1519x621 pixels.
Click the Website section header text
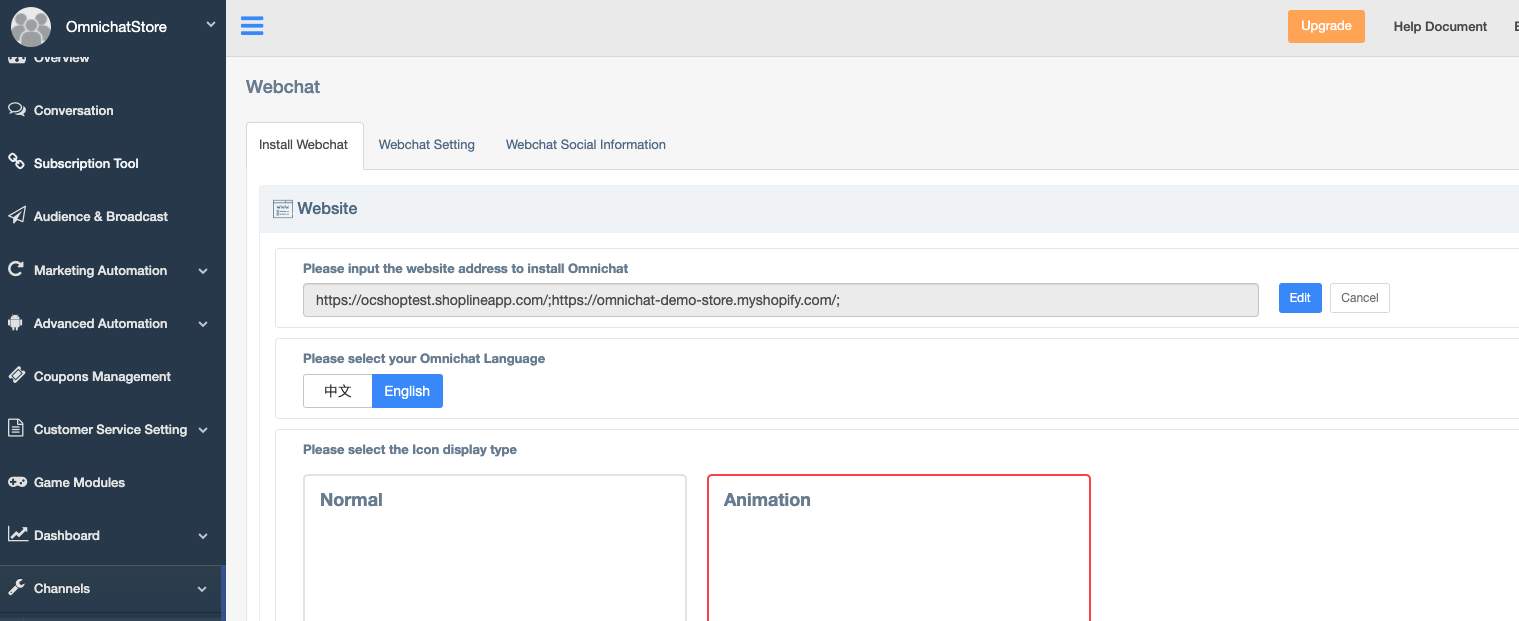tap(327, 209)
